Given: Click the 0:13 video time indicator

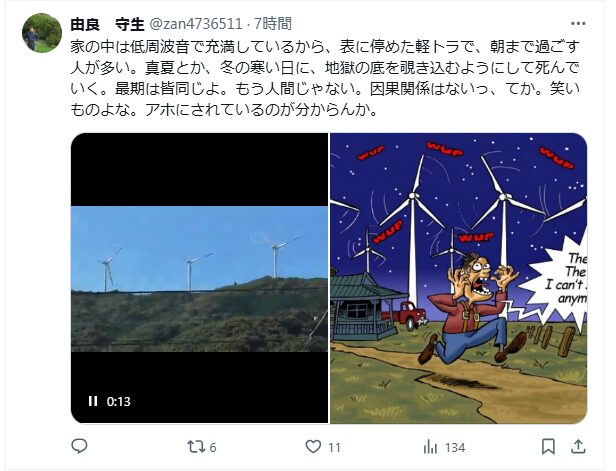Looking at the screenshot, I should coord(119,401).
